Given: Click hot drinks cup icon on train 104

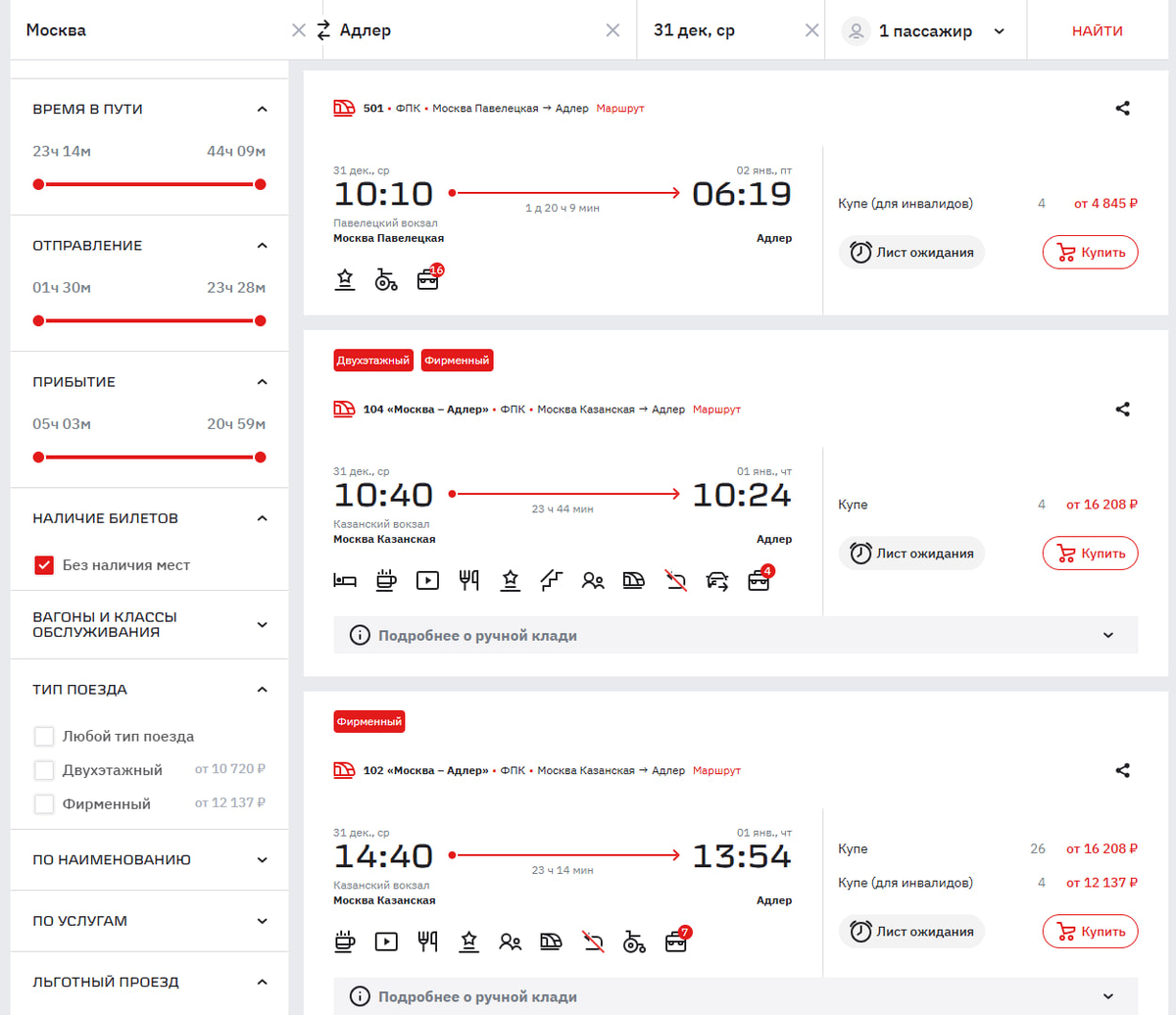Looking at the screenshot, I should 386,580.
